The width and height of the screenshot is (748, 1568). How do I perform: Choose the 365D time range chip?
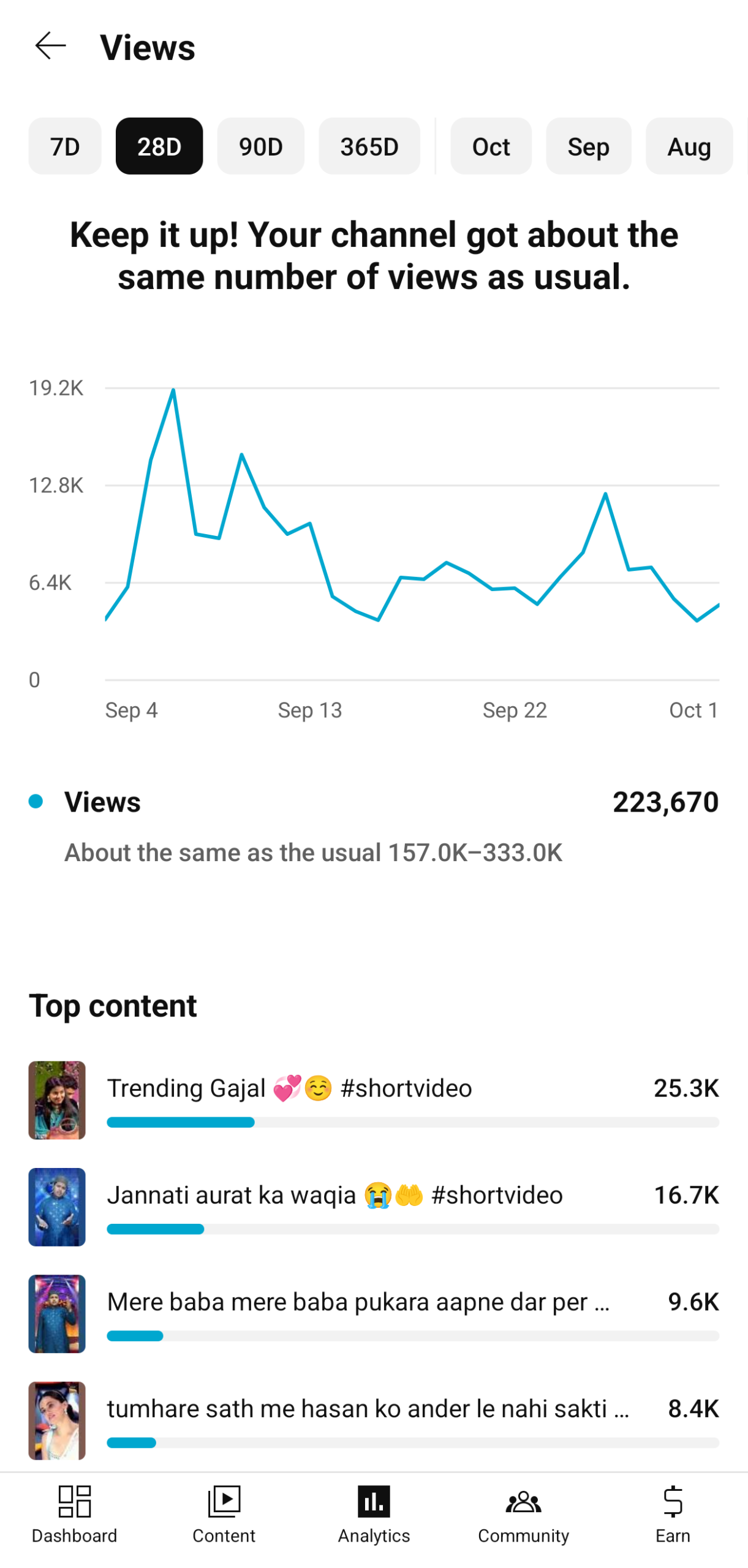pyautogui.click(x=369, y=146)
